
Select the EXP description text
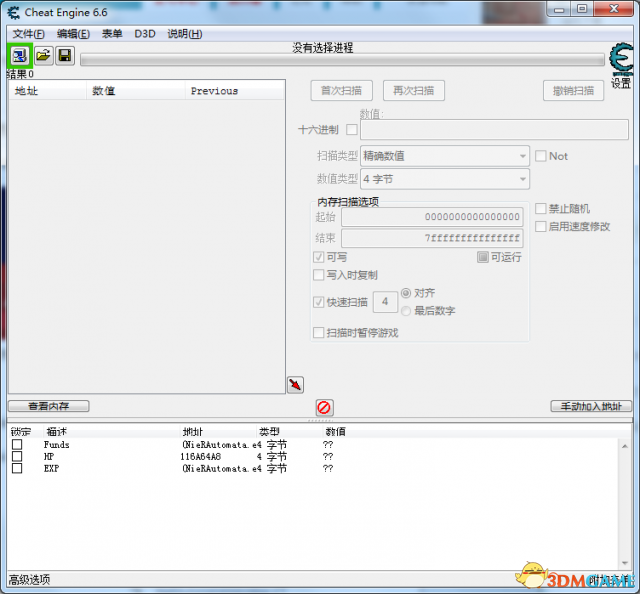tap(51, 468)
